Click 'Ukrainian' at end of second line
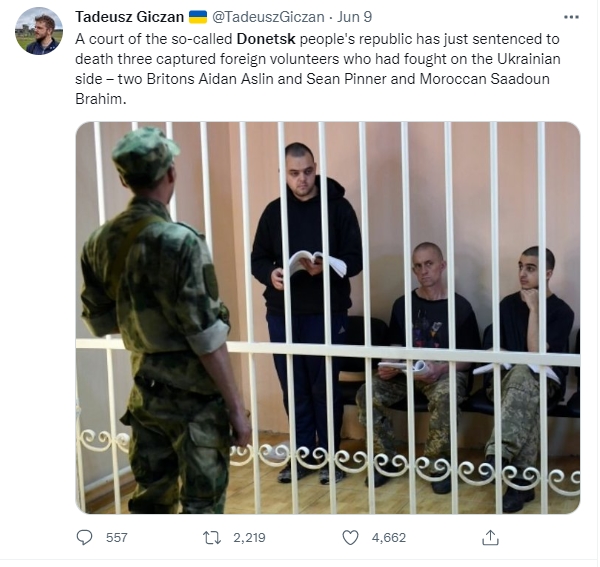Viewport: 600px width, 567px height. tap(528, 59)
